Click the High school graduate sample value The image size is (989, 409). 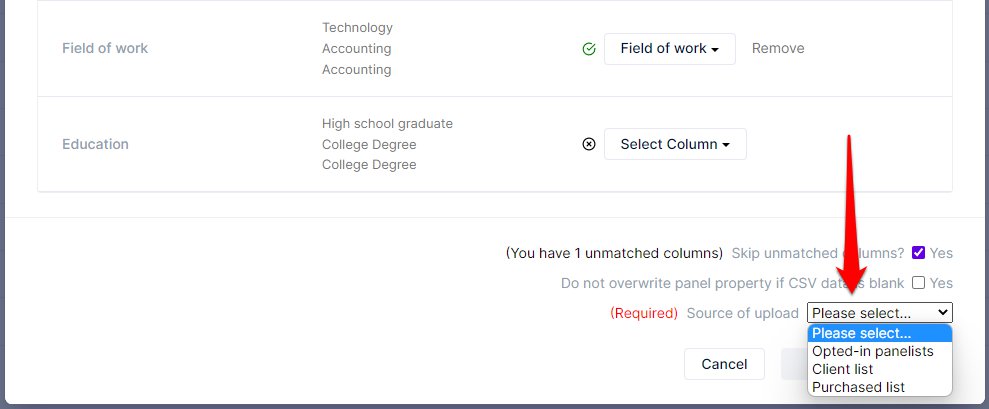(x=387, y=124)
